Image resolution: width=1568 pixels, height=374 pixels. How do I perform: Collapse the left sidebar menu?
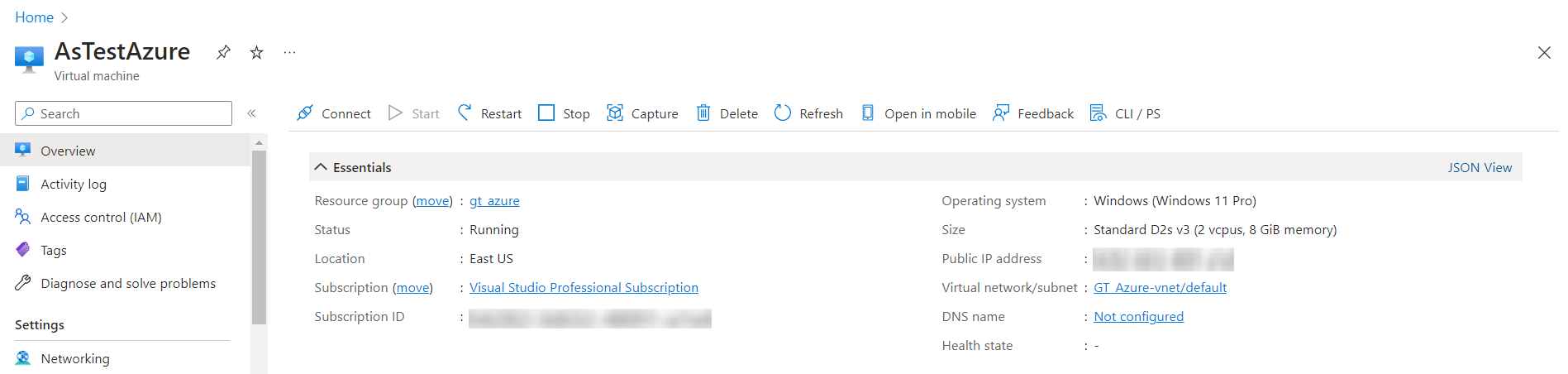click(251, 113)
